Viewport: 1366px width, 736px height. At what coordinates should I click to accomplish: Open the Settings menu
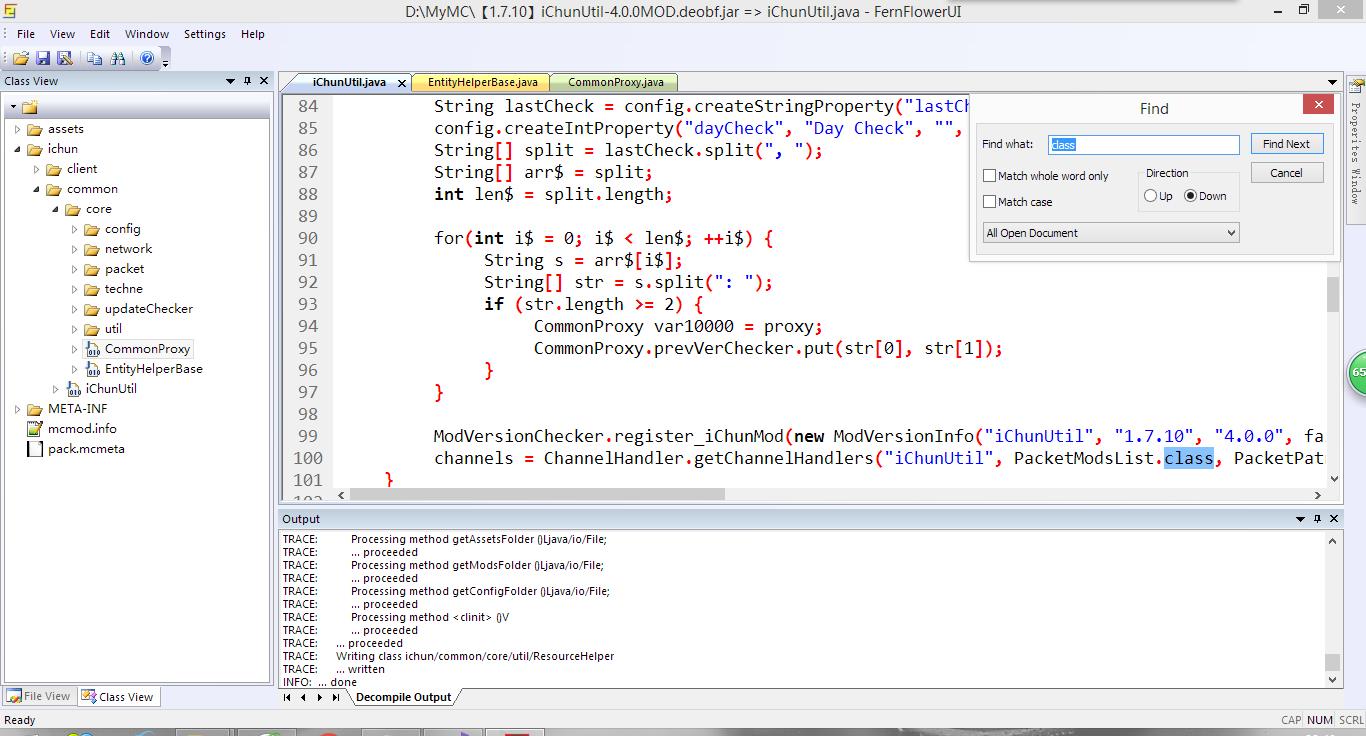coord(205,34)
